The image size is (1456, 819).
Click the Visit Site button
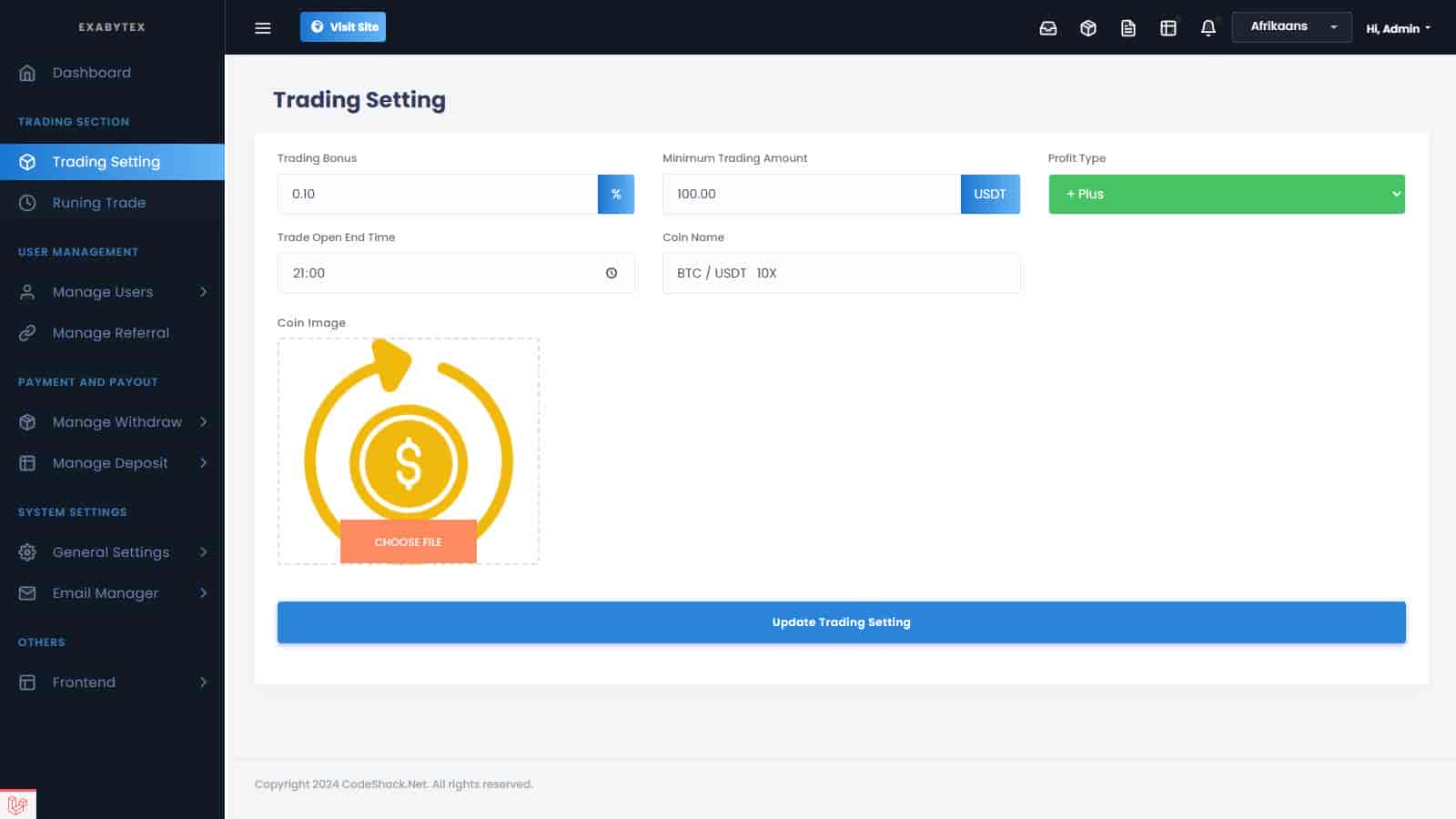pos(343,27)
